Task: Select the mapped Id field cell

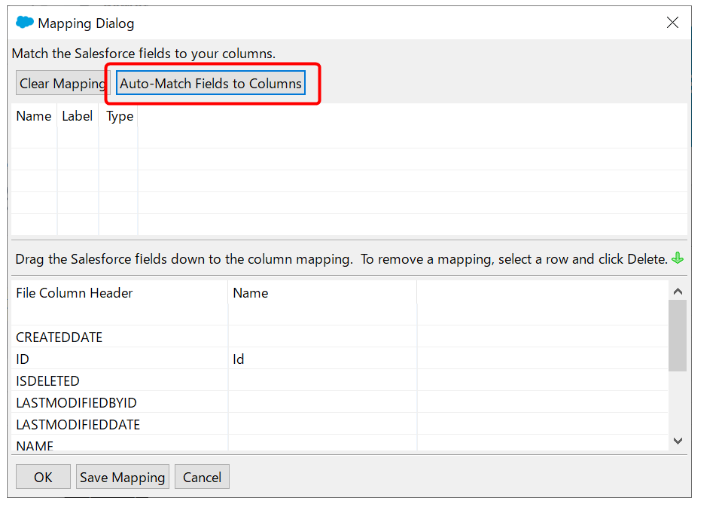Action: pos(322,359)
